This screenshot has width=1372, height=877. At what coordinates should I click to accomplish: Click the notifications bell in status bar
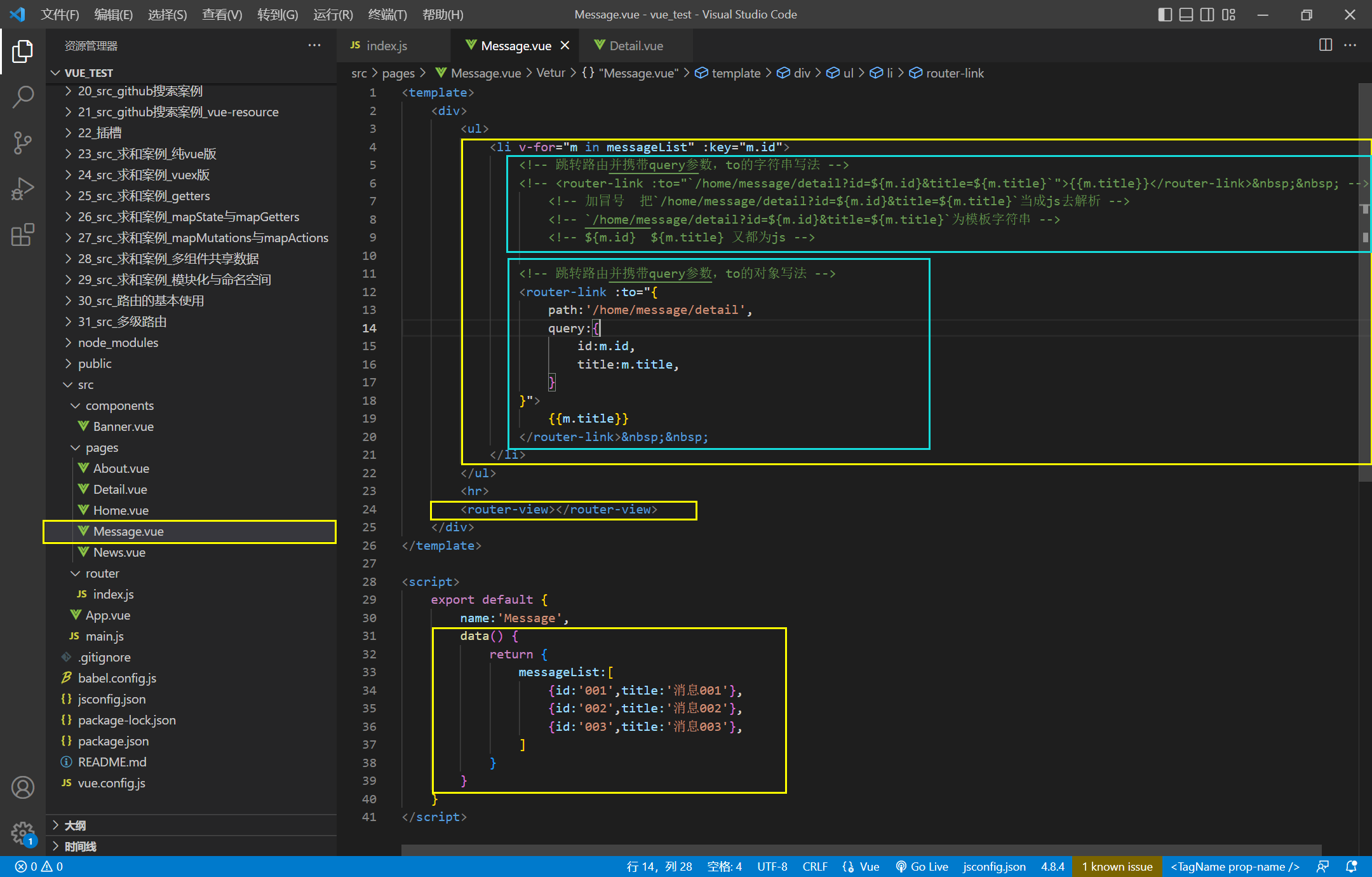[1351, 866]
